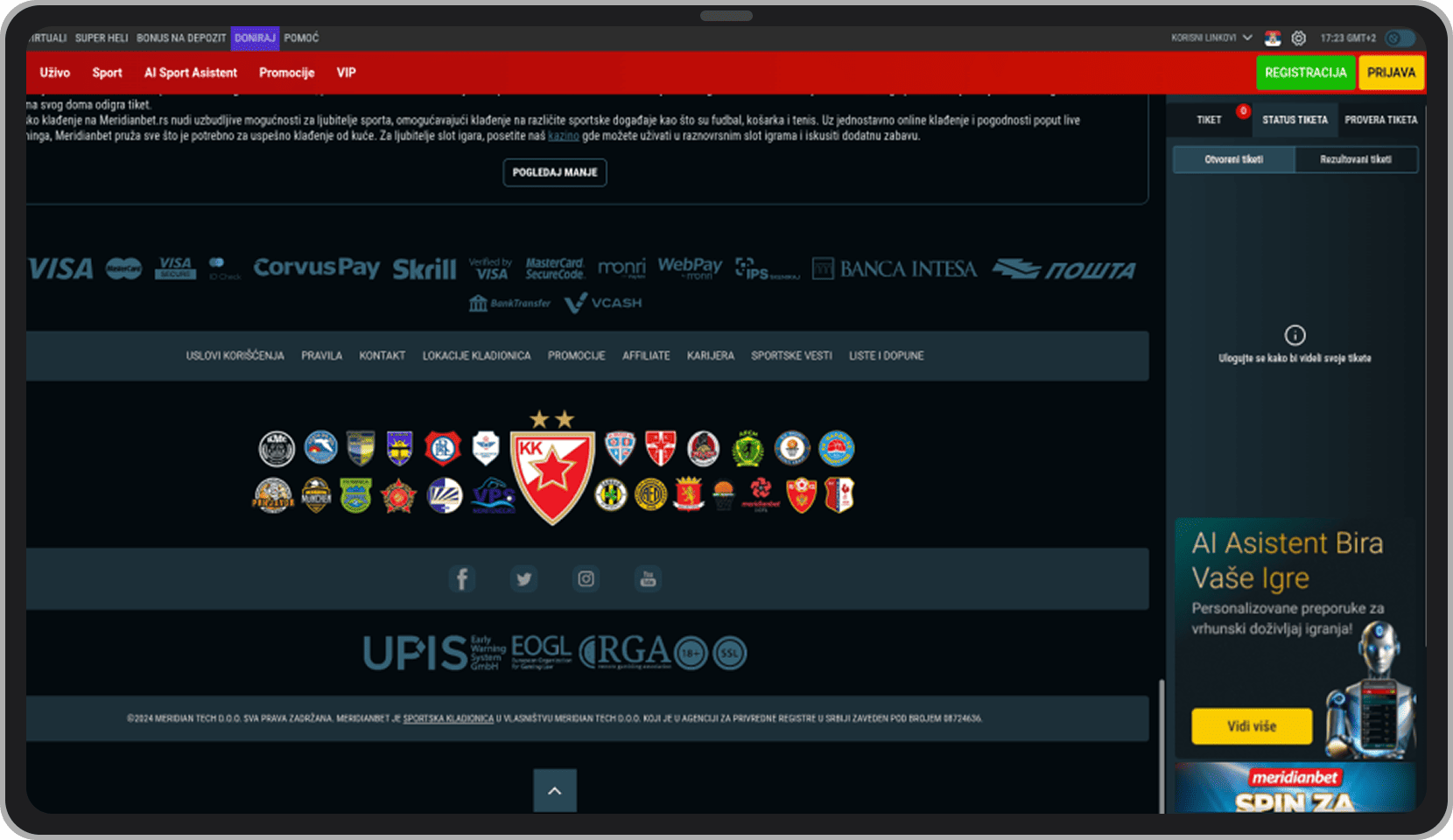Open the Lokacije kladionica footer link
This screenshot has height=840, width=1453.
pos(476,356)
